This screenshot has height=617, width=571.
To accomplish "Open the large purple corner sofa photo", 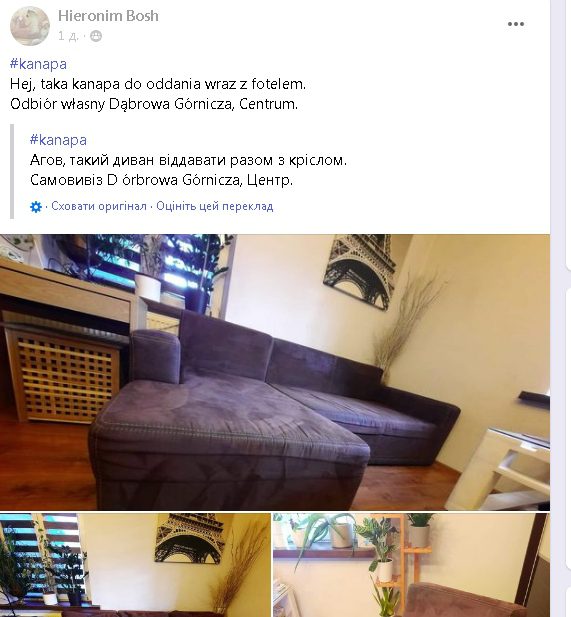I will click(275, 372).
